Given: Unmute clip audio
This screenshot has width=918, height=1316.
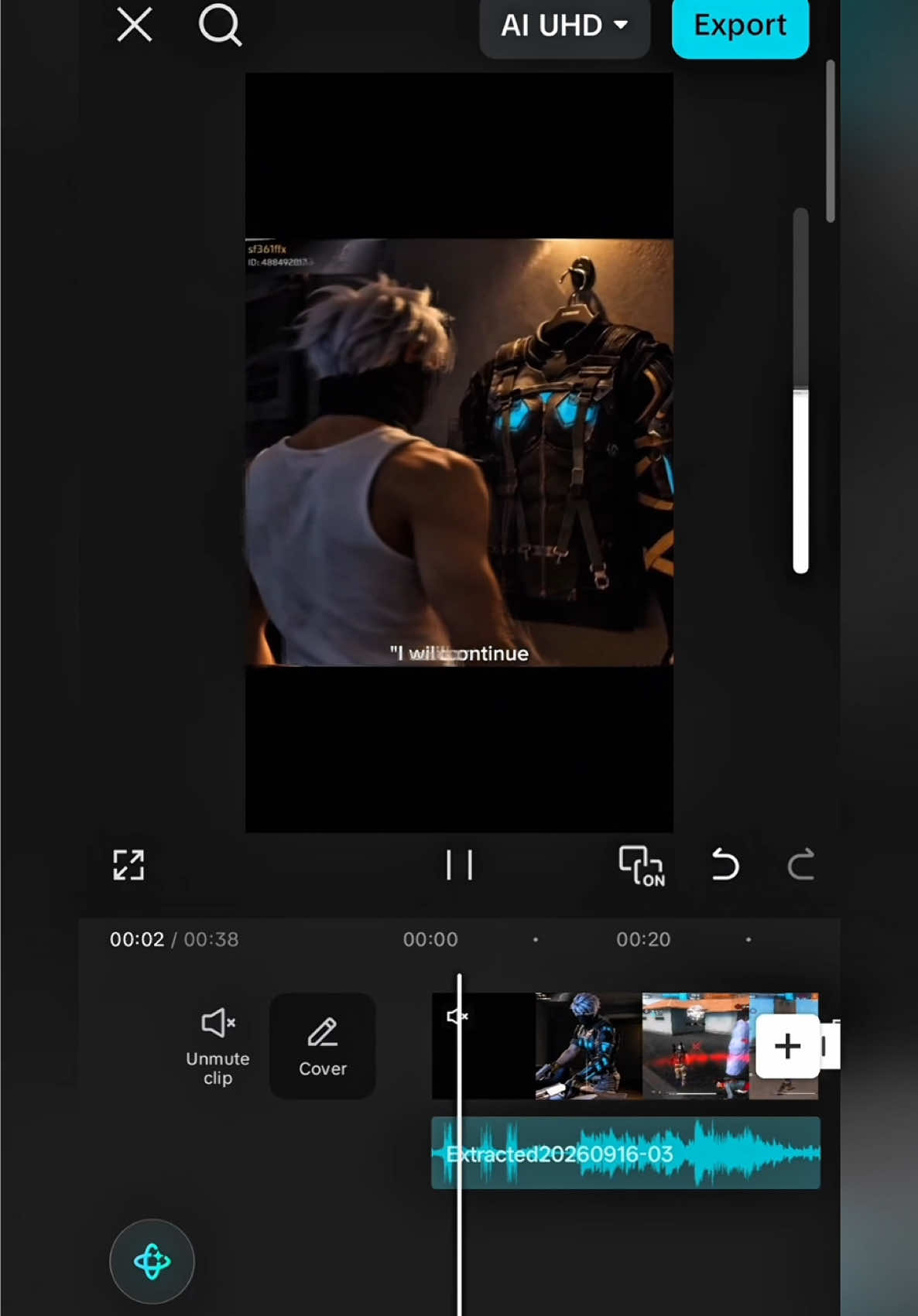Looking at the screenshot, I should [x=218, y=1047].
